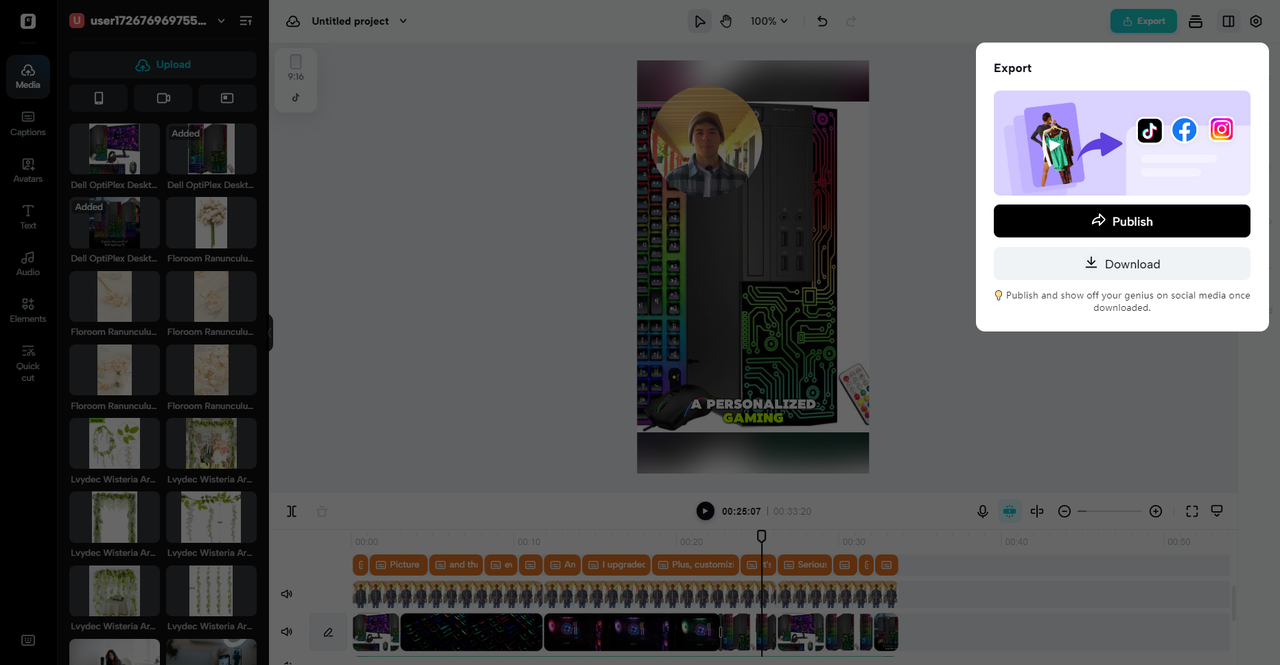This screenshot has width=1280, height=665.
Task: Upload from phone icon
Action: pos(99,98)
